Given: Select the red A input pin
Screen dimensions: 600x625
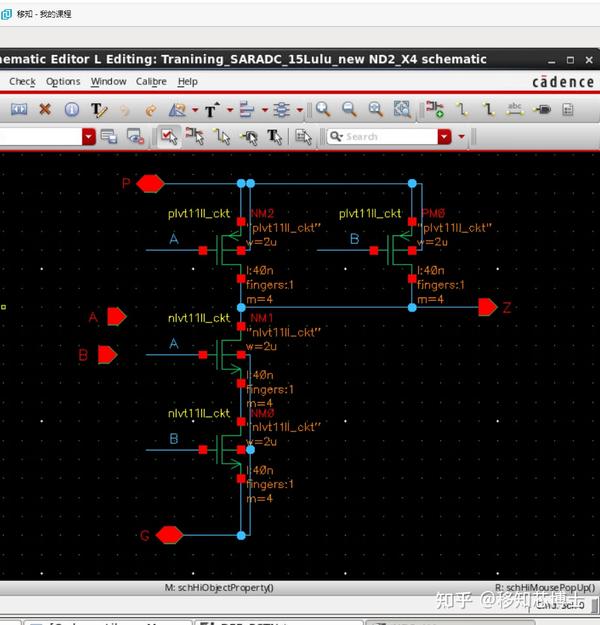Looking at the screenshot, I should pyautogui.click(x=117, y=316).
